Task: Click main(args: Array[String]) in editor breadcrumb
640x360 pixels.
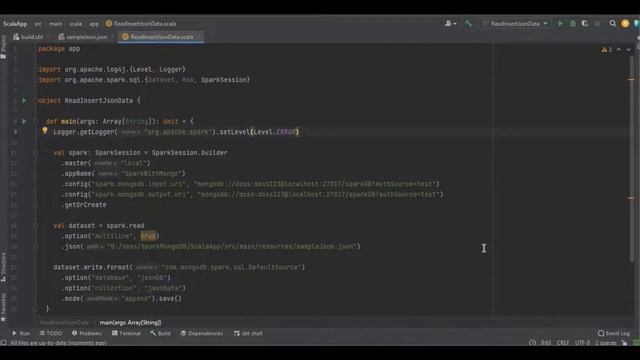Action: pos(131,322)
